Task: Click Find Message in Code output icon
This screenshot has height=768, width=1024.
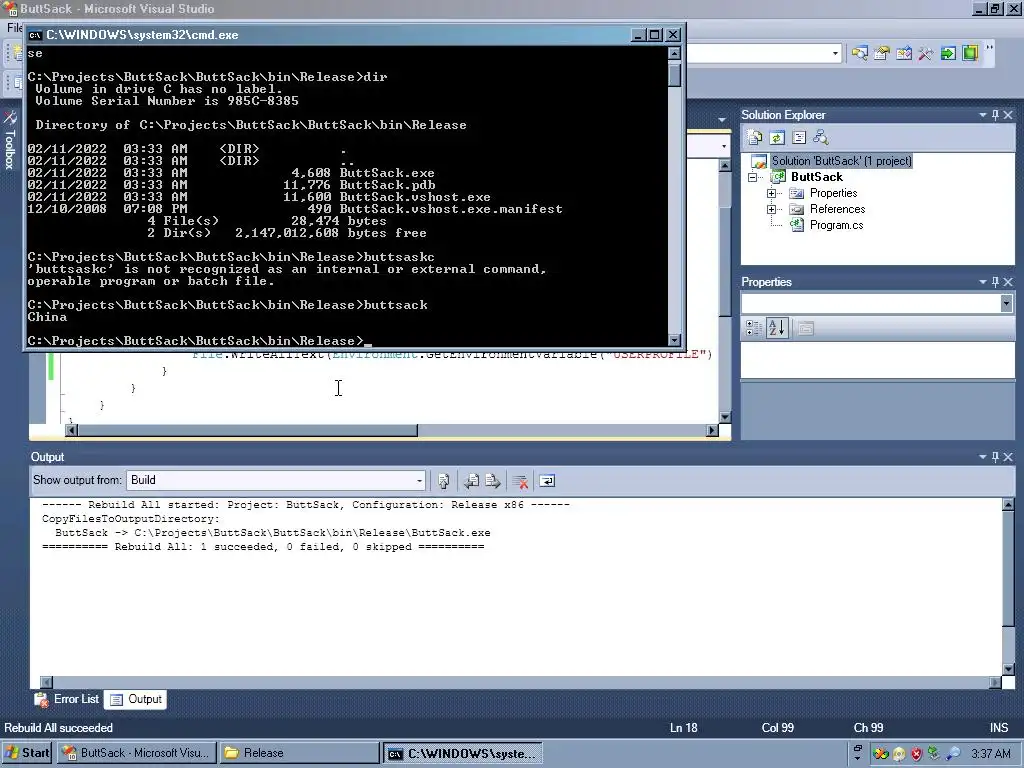Action: (x=443, y=481)
